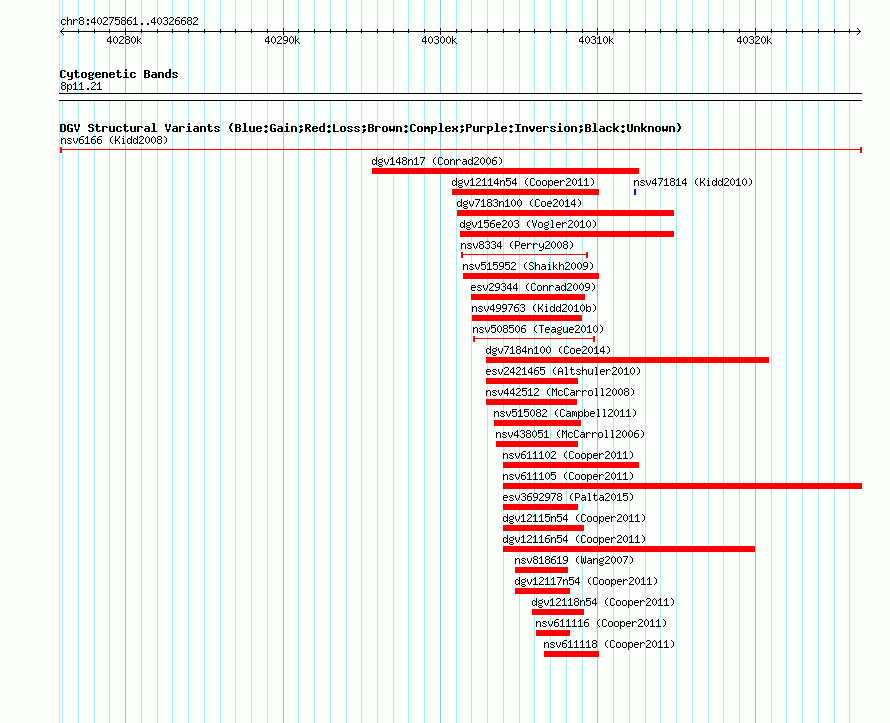Viewport: 890px width, 723px height.
Task: Select nsv611102 (Cooper2011) label
Action: coord(568,455)
